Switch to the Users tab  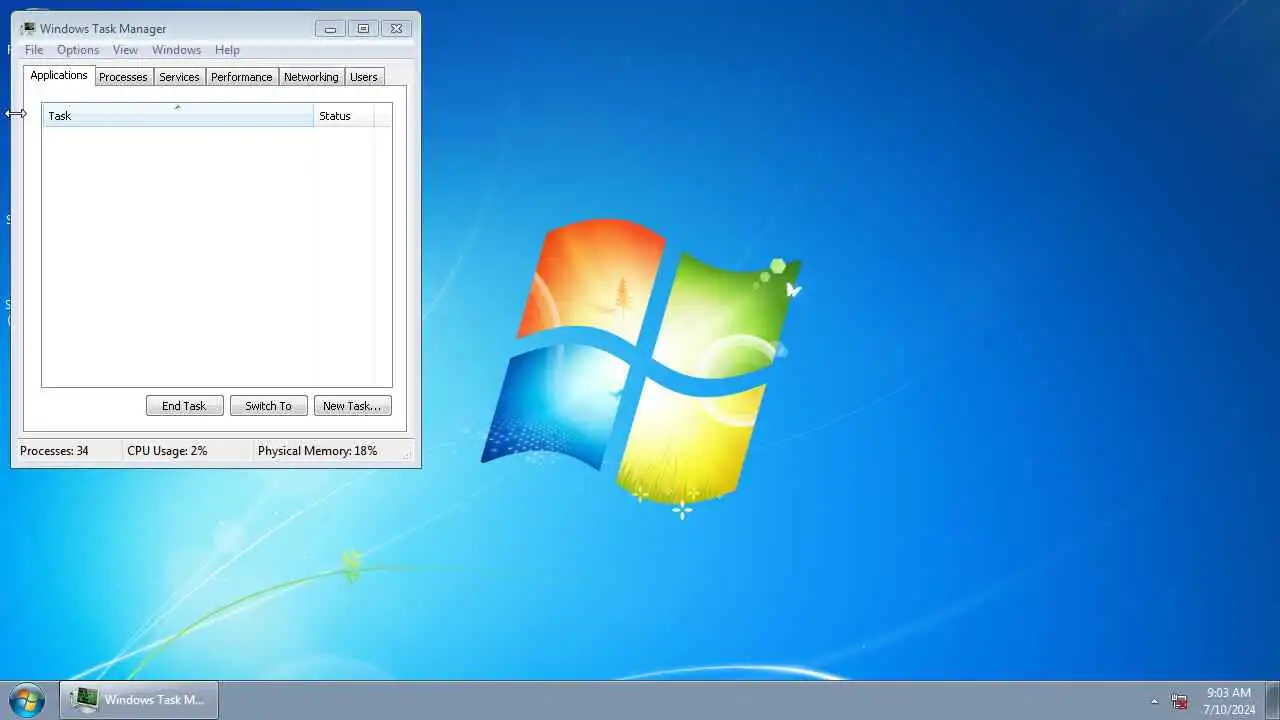point(364,77)
